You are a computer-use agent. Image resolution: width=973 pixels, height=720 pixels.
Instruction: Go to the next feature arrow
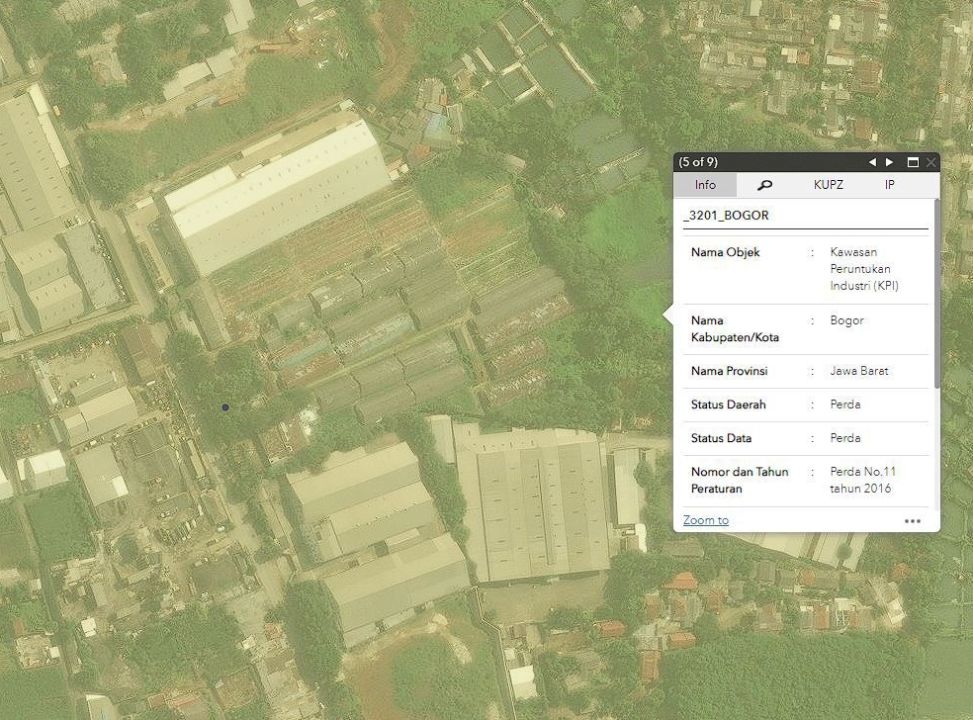click(889, 162)
